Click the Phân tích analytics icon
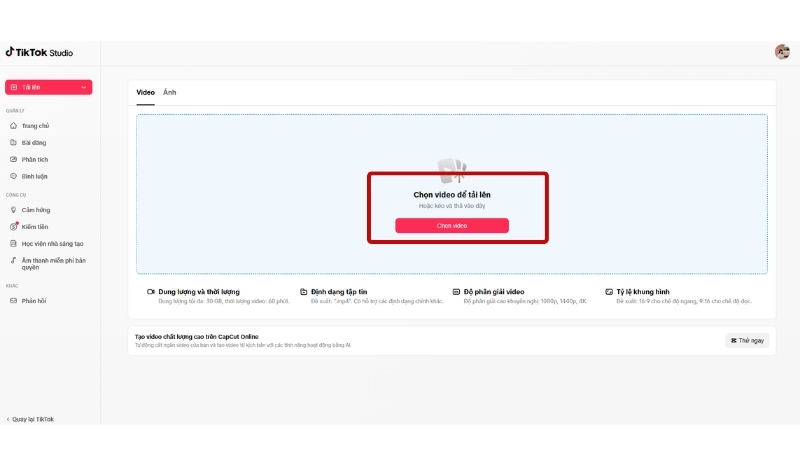This screenshot has width=800, height=450. pos(13,159)
